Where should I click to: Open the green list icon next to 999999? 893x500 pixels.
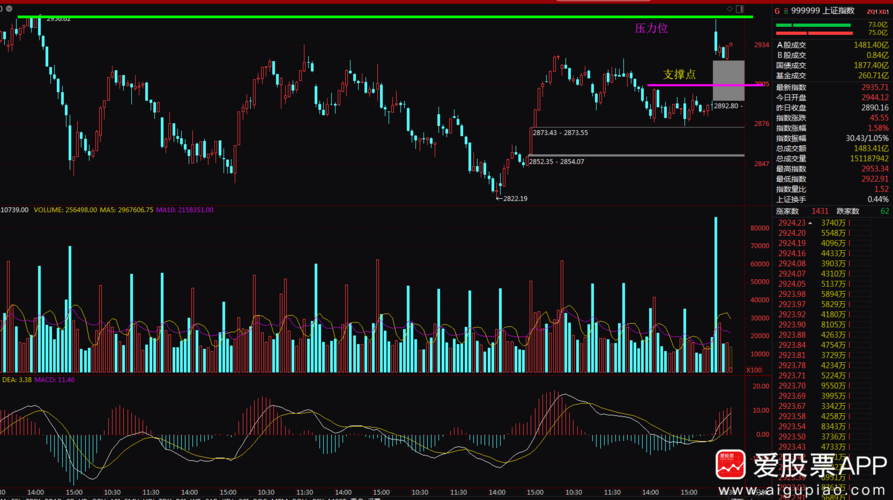[787, 9]
